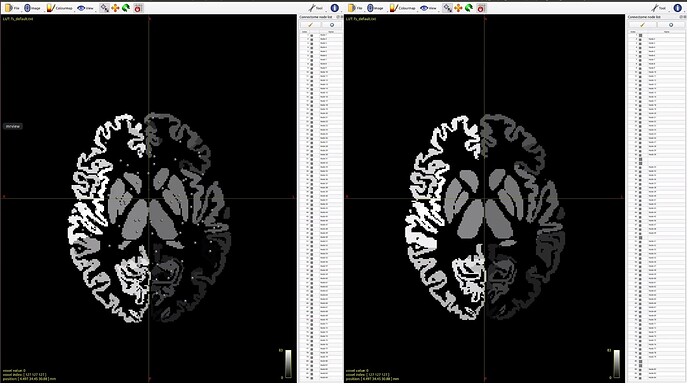
Task: Open the Tool dropdown in right window
Action: (659, 8)
